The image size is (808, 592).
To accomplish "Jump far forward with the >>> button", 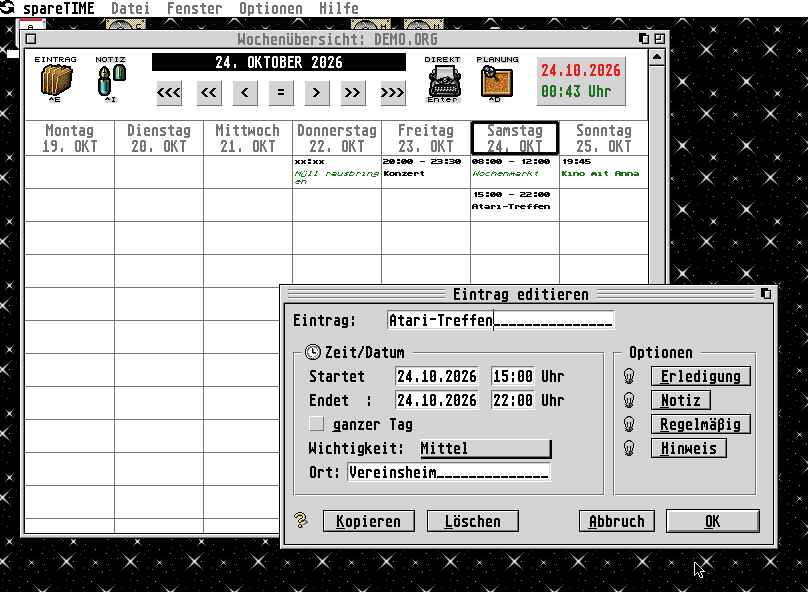I will (393, 93).
